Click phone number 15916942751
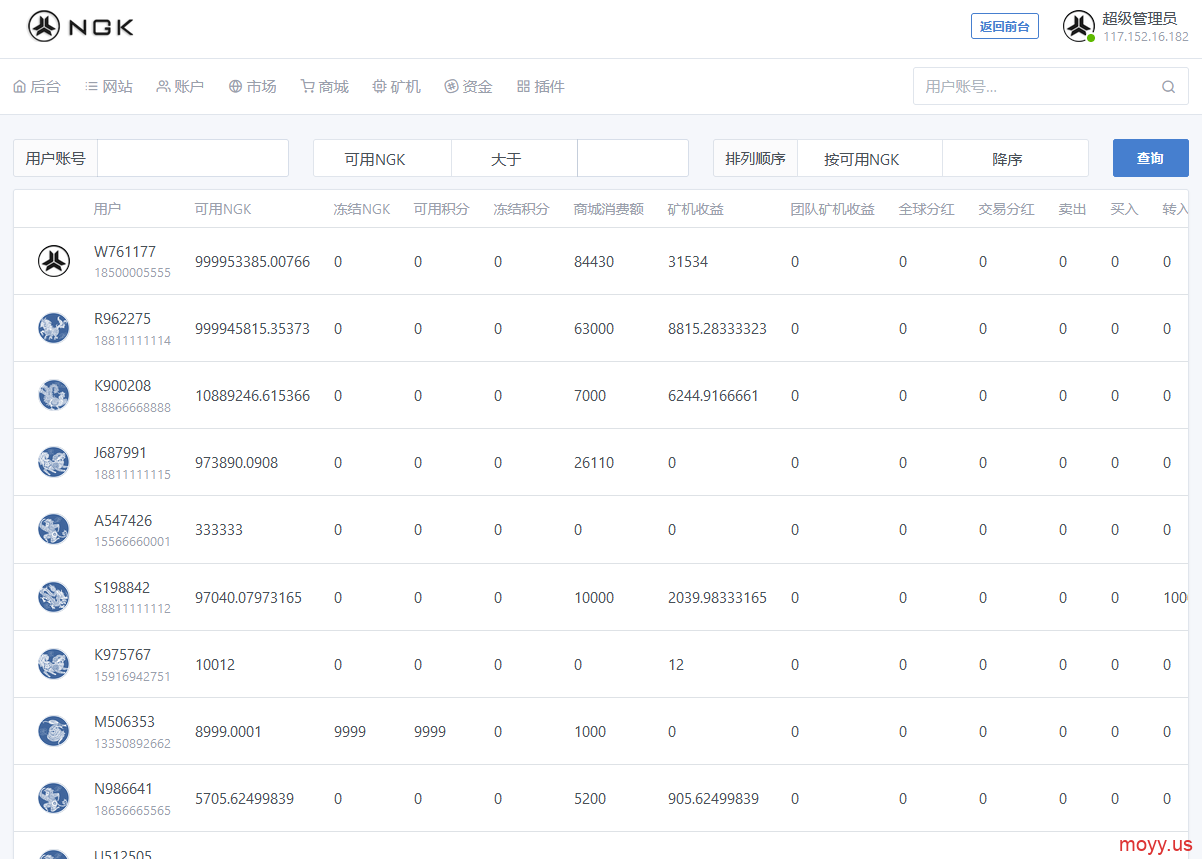Screen dimensions: 1202x859 click(x=133, y=676)
